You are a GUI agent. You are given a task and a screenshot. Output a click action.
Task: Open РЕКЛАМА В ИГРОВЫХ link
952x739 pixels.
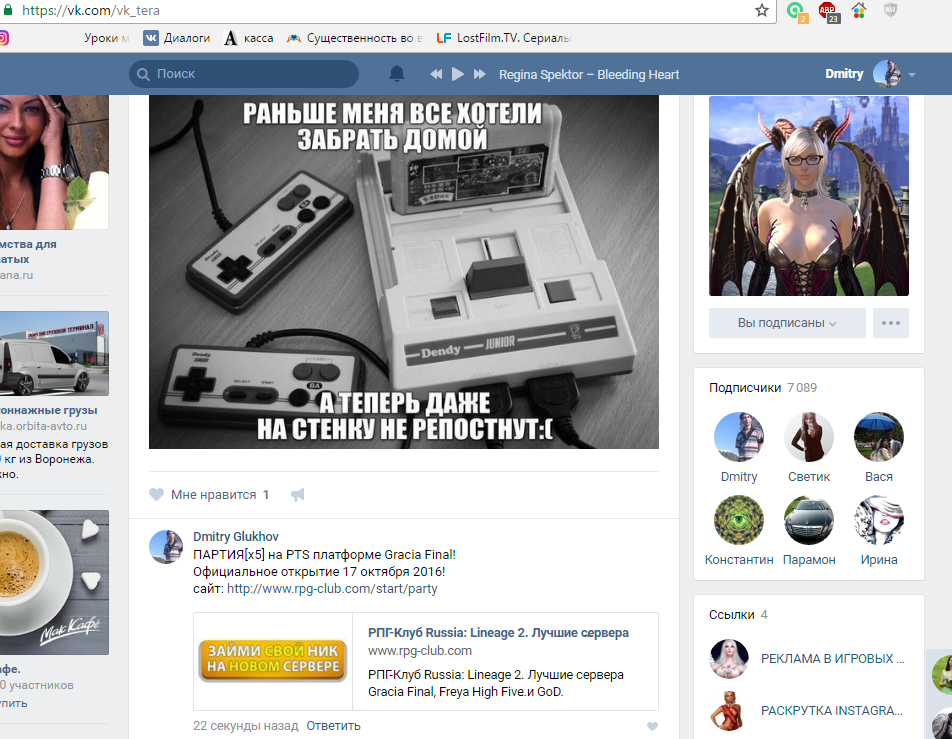coord(832,659)
